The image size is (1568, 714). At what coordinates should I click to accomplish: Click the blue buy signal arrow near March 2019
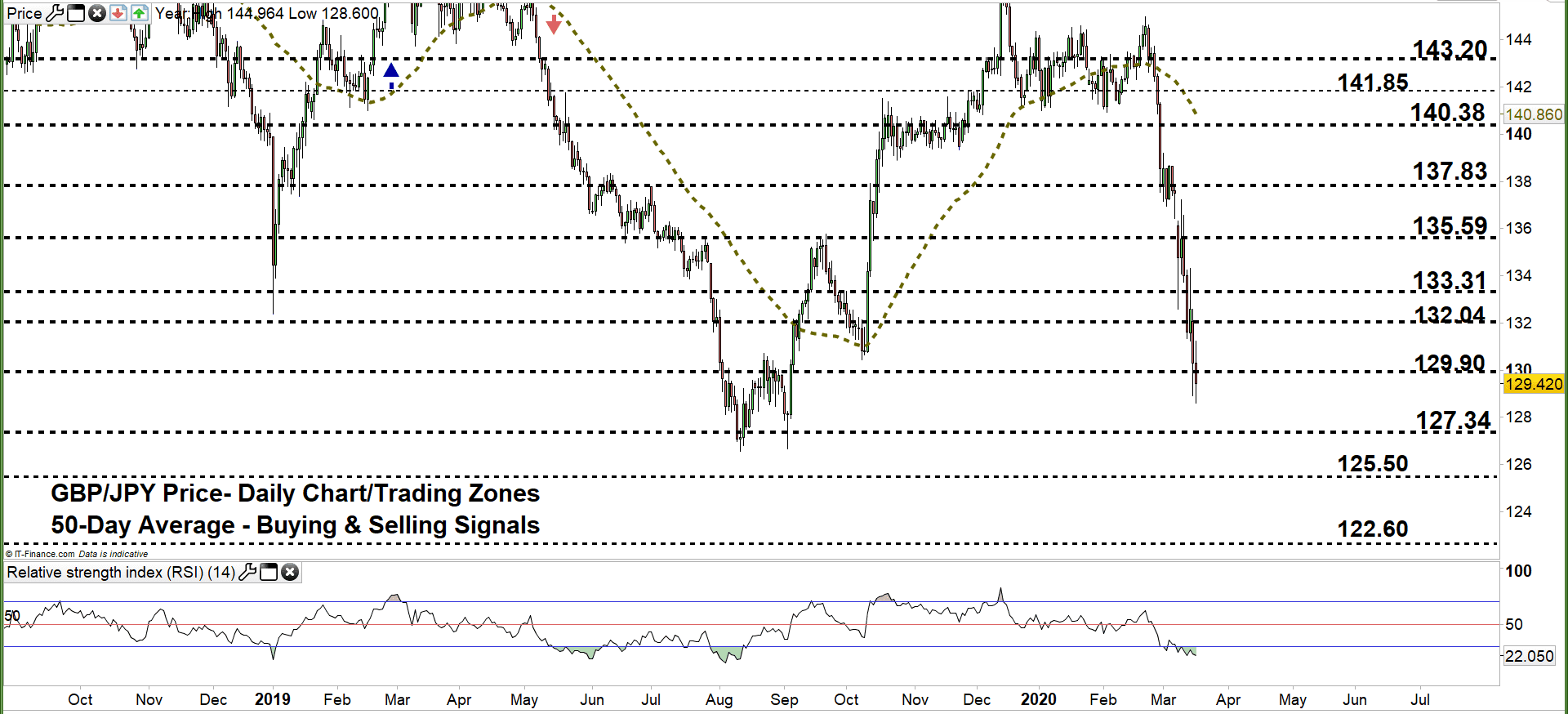coord(391,74)
